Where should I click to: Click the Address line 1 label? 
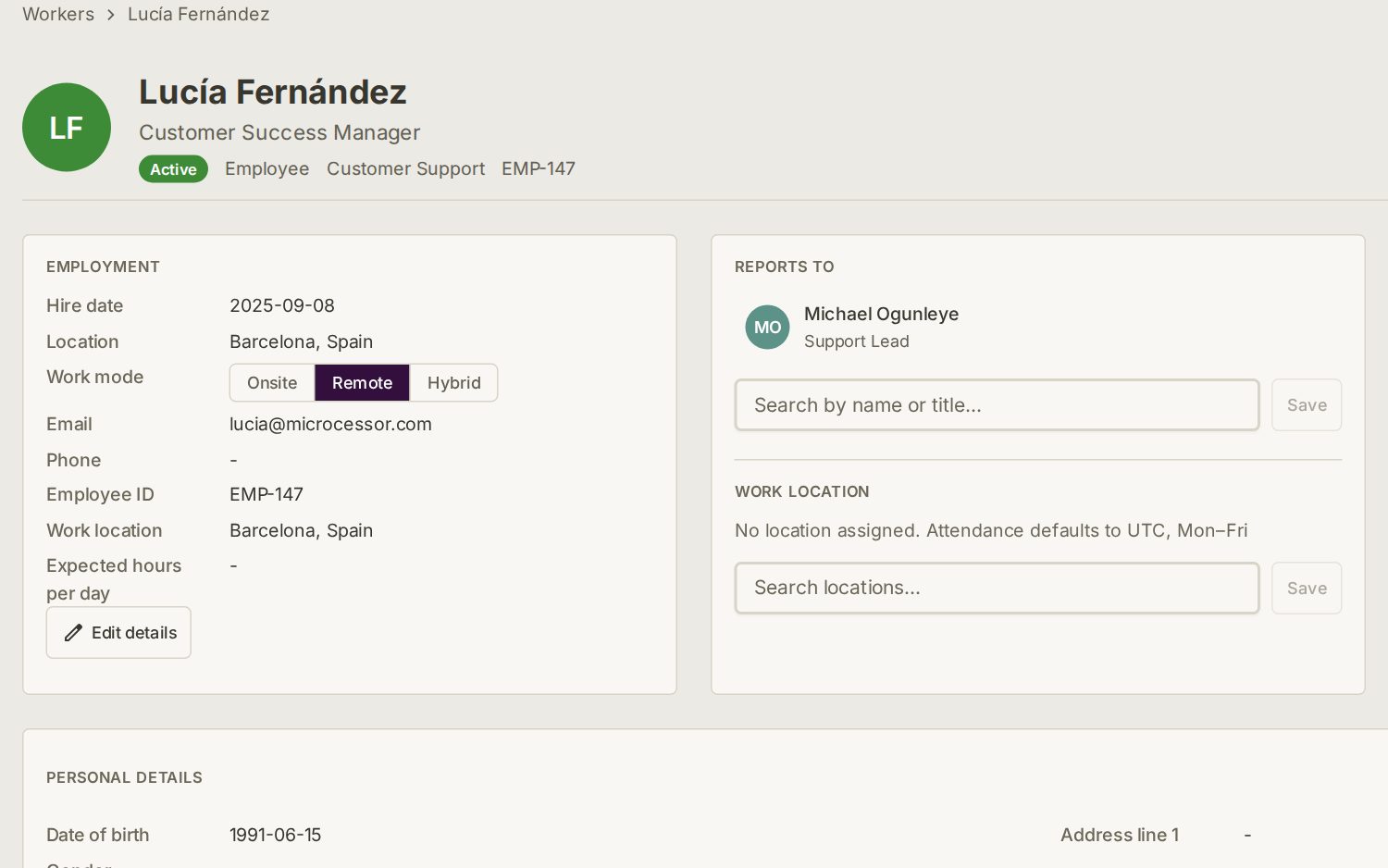(x=1120, y=836)
